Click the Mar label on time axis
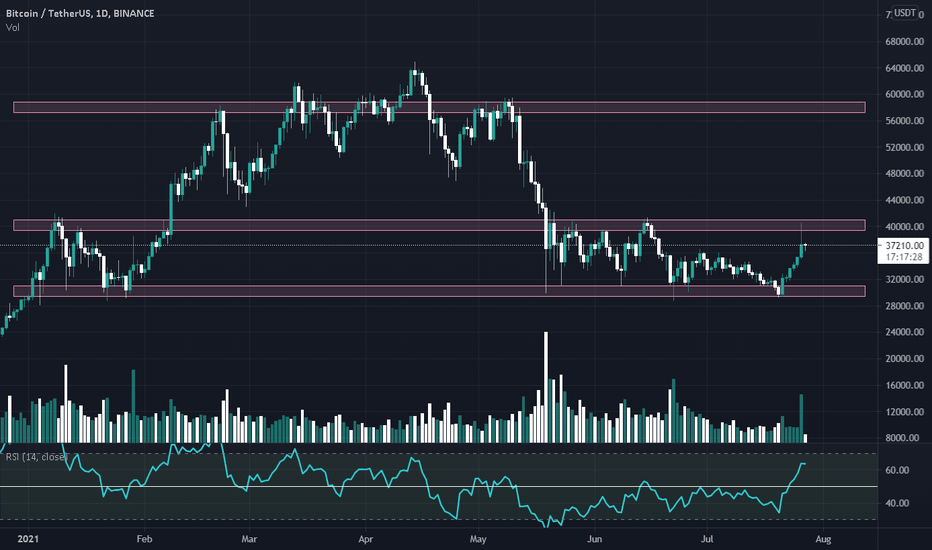 (x=249, y=539)
